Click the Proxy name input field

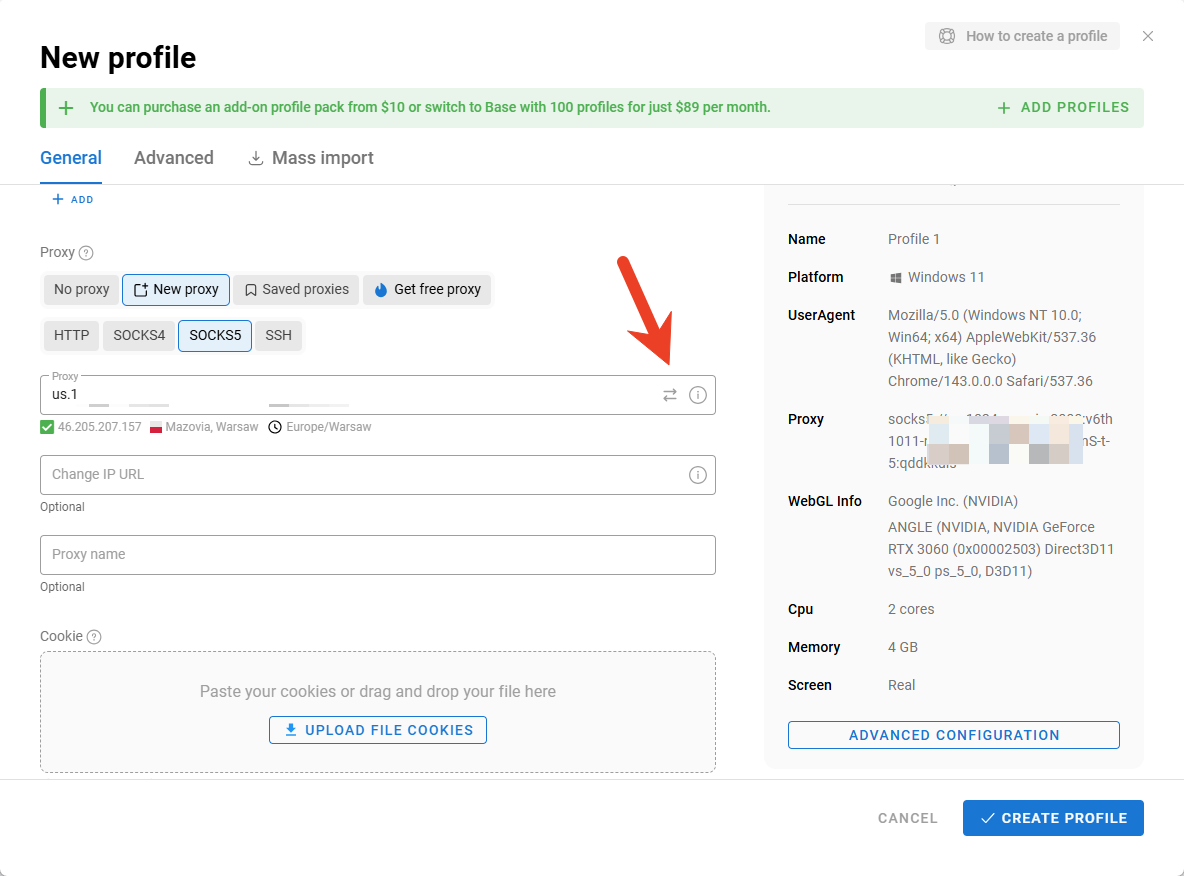pyautogui.click(x=377, y=555)
